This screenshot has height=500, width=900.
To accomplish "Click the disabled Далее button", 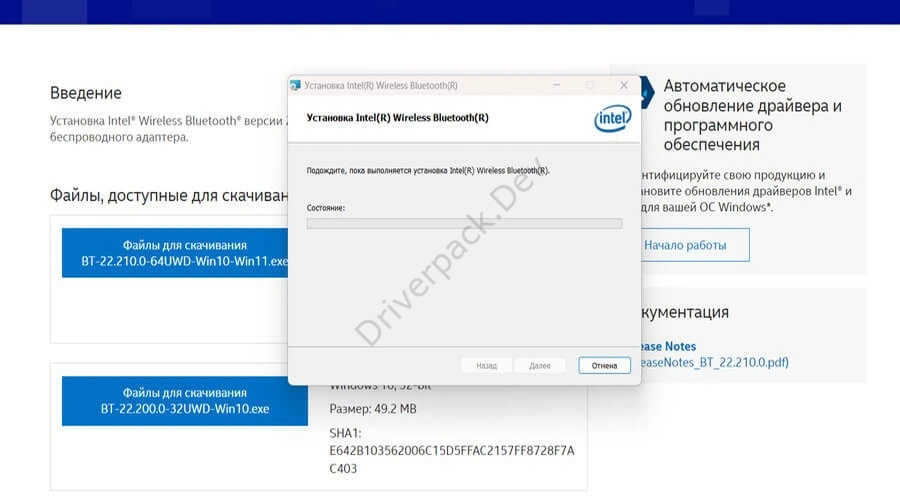I will click(540, 365).
